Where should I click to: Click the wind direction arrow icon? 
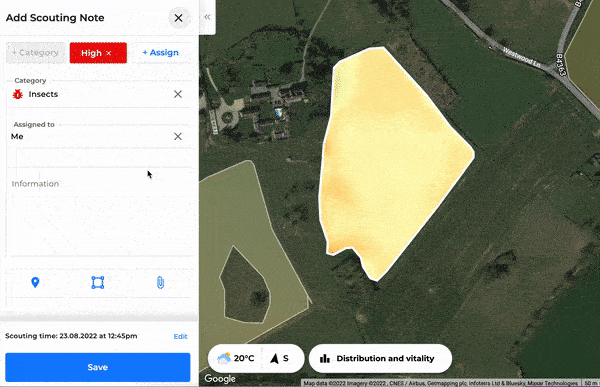(274, 359)
